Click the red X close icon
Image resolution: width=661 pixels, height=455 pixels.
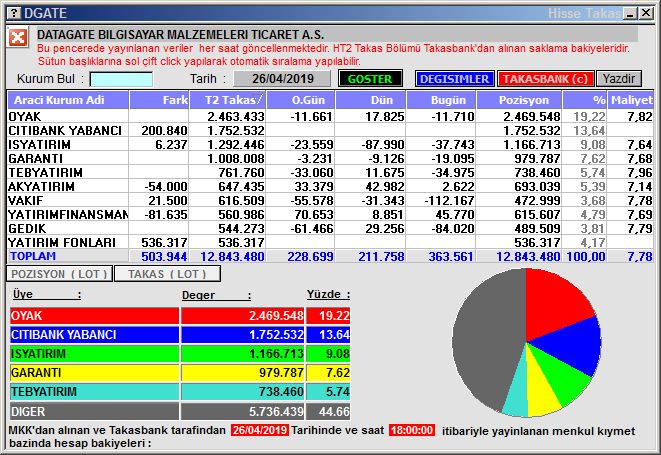click(x=18, y=38)
